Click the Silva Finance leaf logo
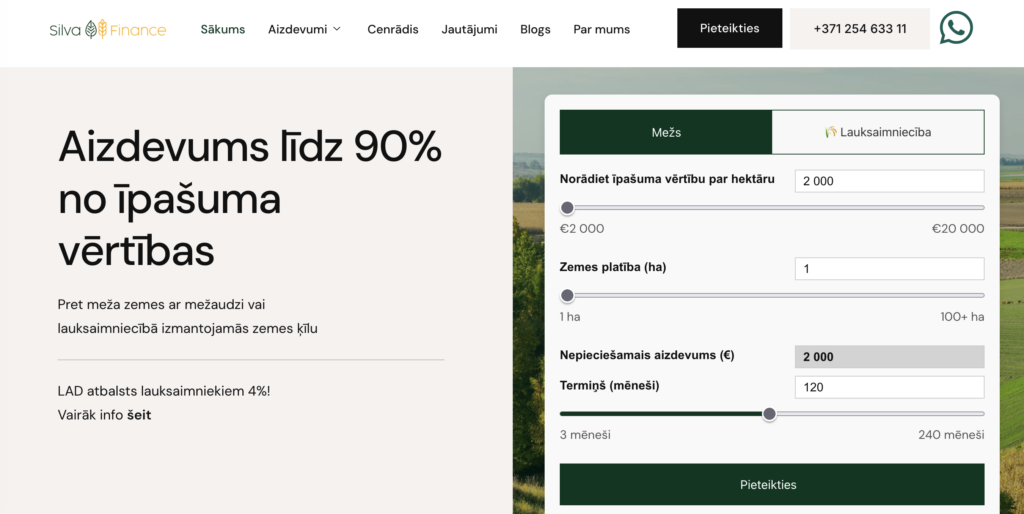Image resolution: width=1024 pixels, height=514 pixels. pyautogui.click(x=96, y=29)
